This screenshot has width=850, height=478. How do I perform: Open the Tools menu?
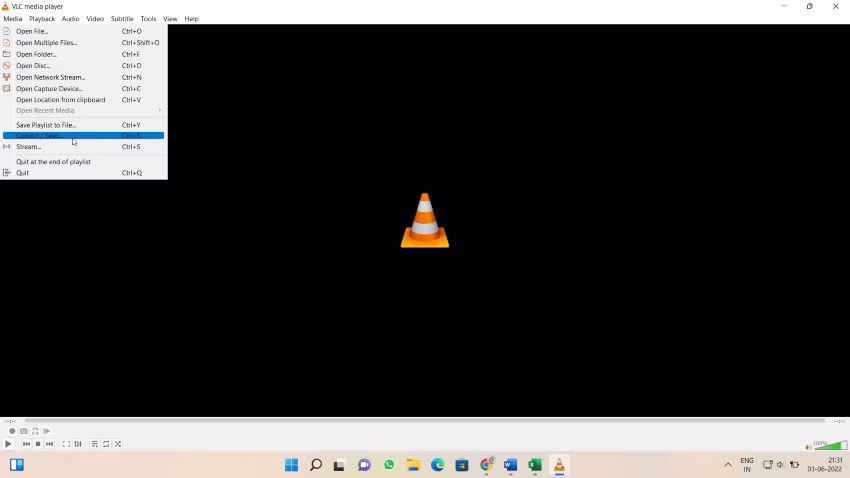[148, 18]
